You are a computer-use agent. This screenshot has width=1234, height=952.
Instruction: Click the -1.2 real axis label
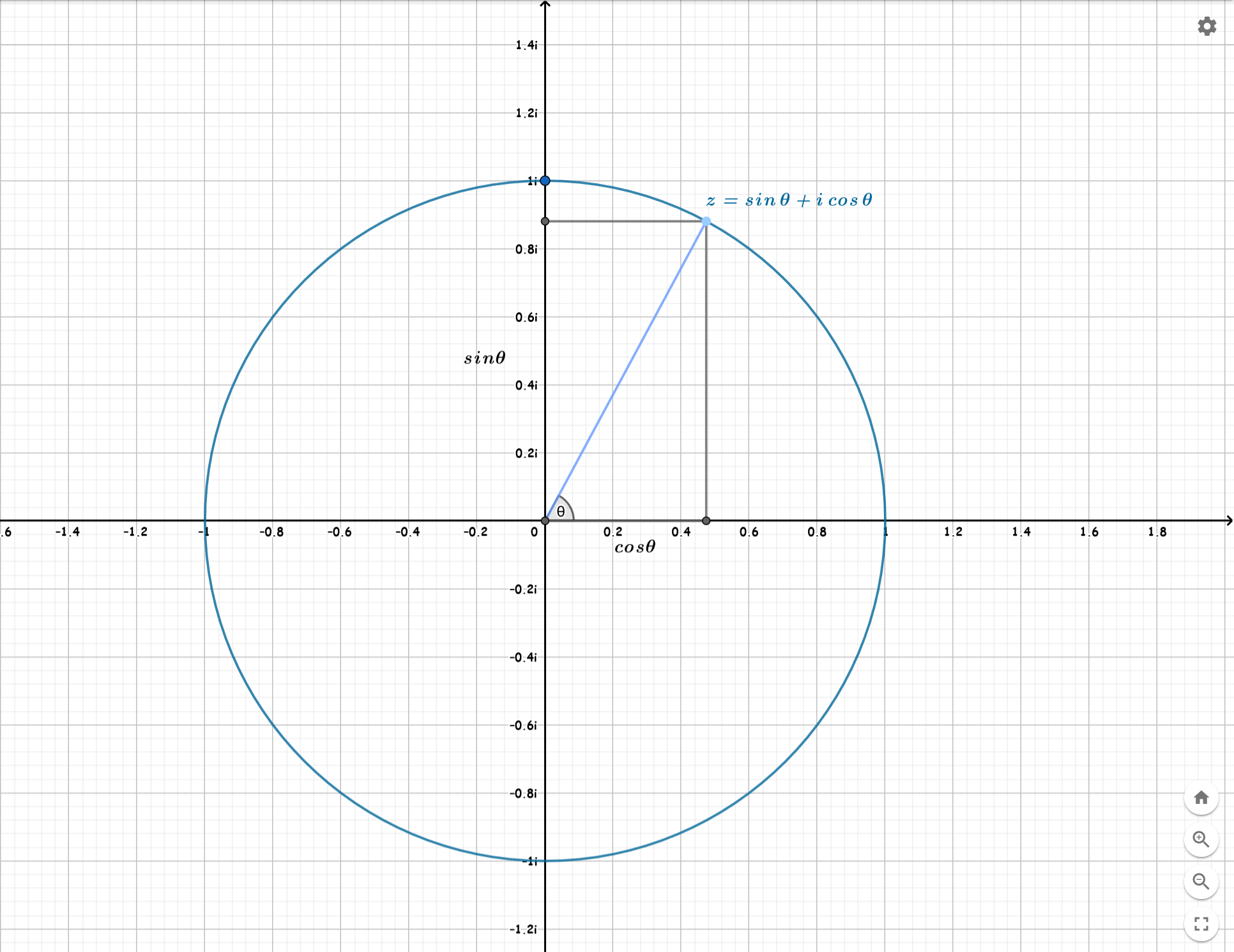click(135, 532)
